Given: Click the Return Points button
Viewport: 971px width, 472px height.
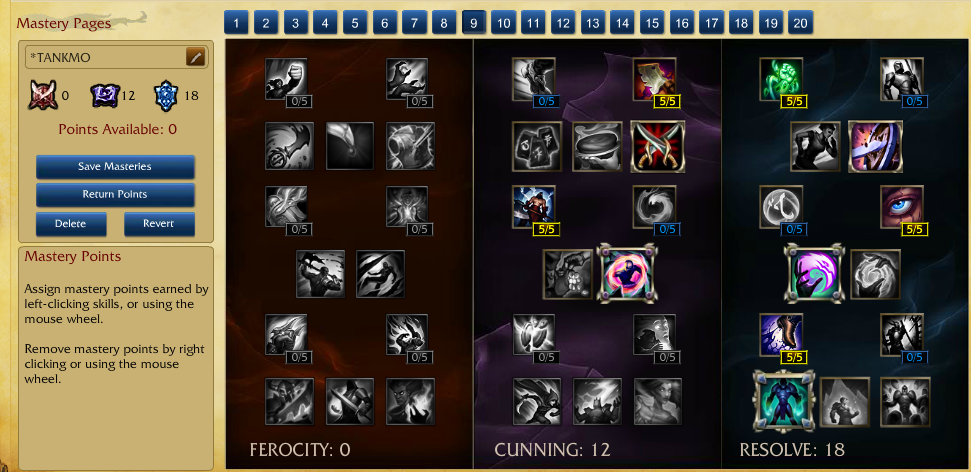Looking at the screenshot, I should pos(115,194).
